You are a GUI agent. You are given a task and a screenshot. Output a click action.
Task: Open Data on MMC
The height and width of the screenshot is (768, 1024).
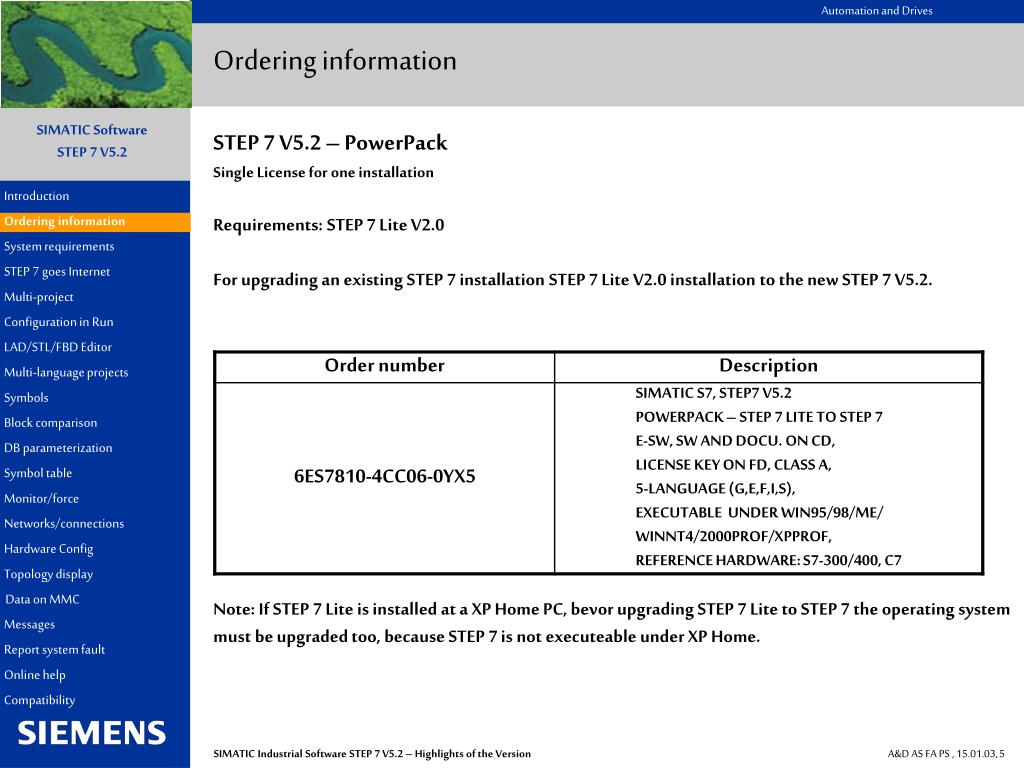pos(42,600)
